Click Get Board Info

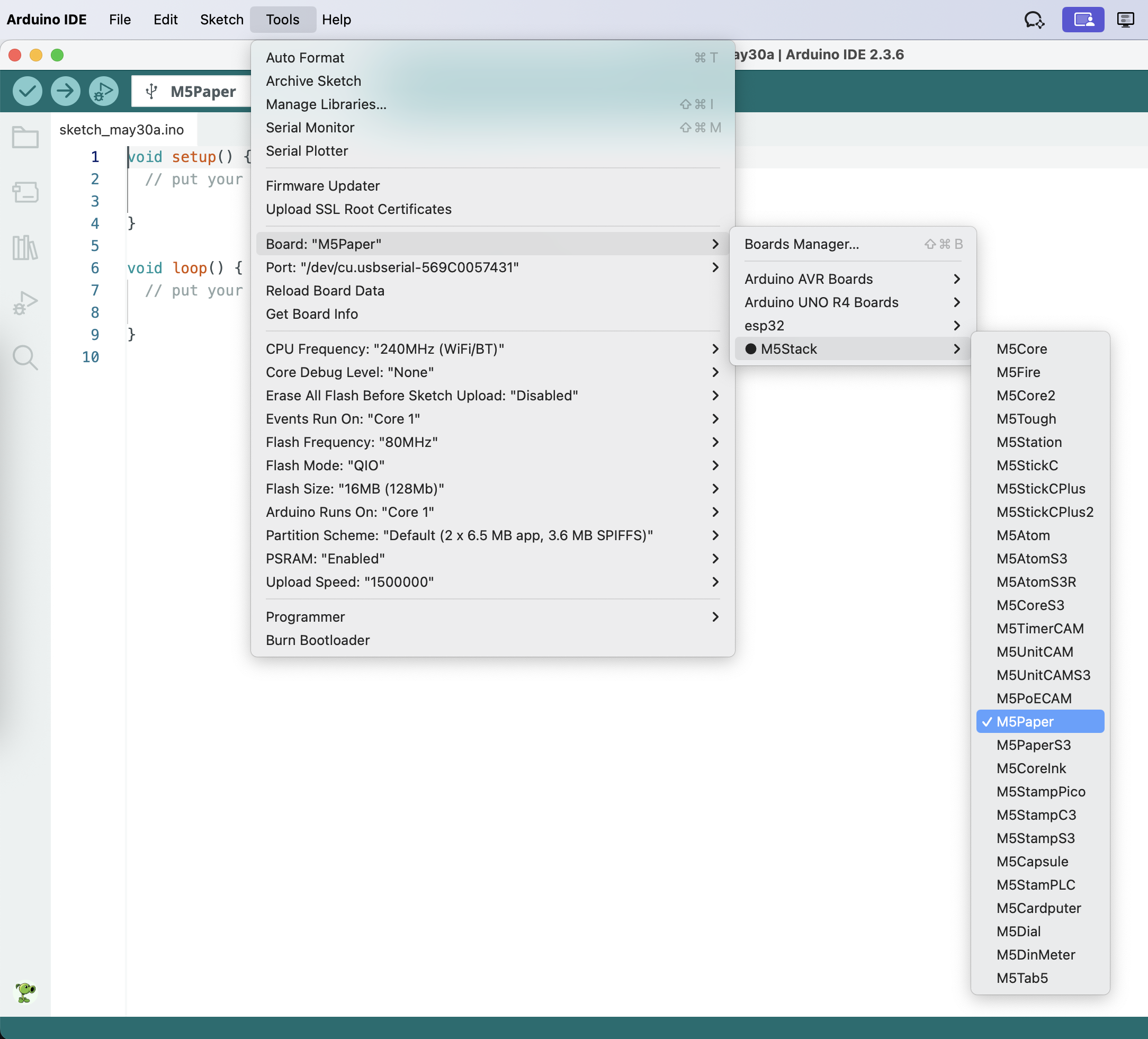click(x=492, y=314)
